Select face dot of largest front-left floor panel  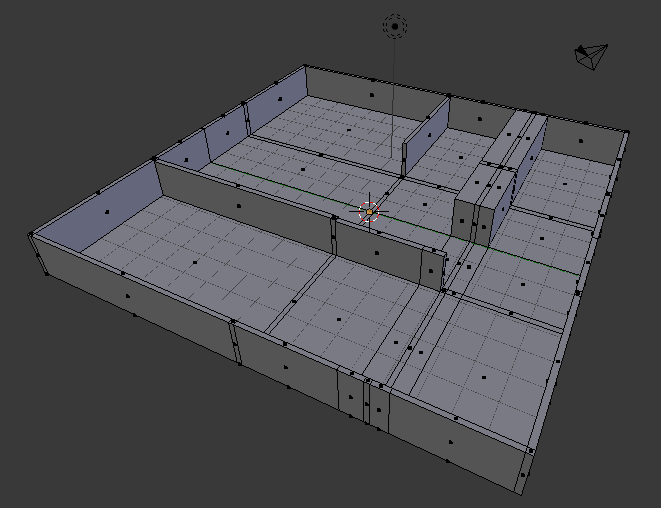tap(195, 263)
